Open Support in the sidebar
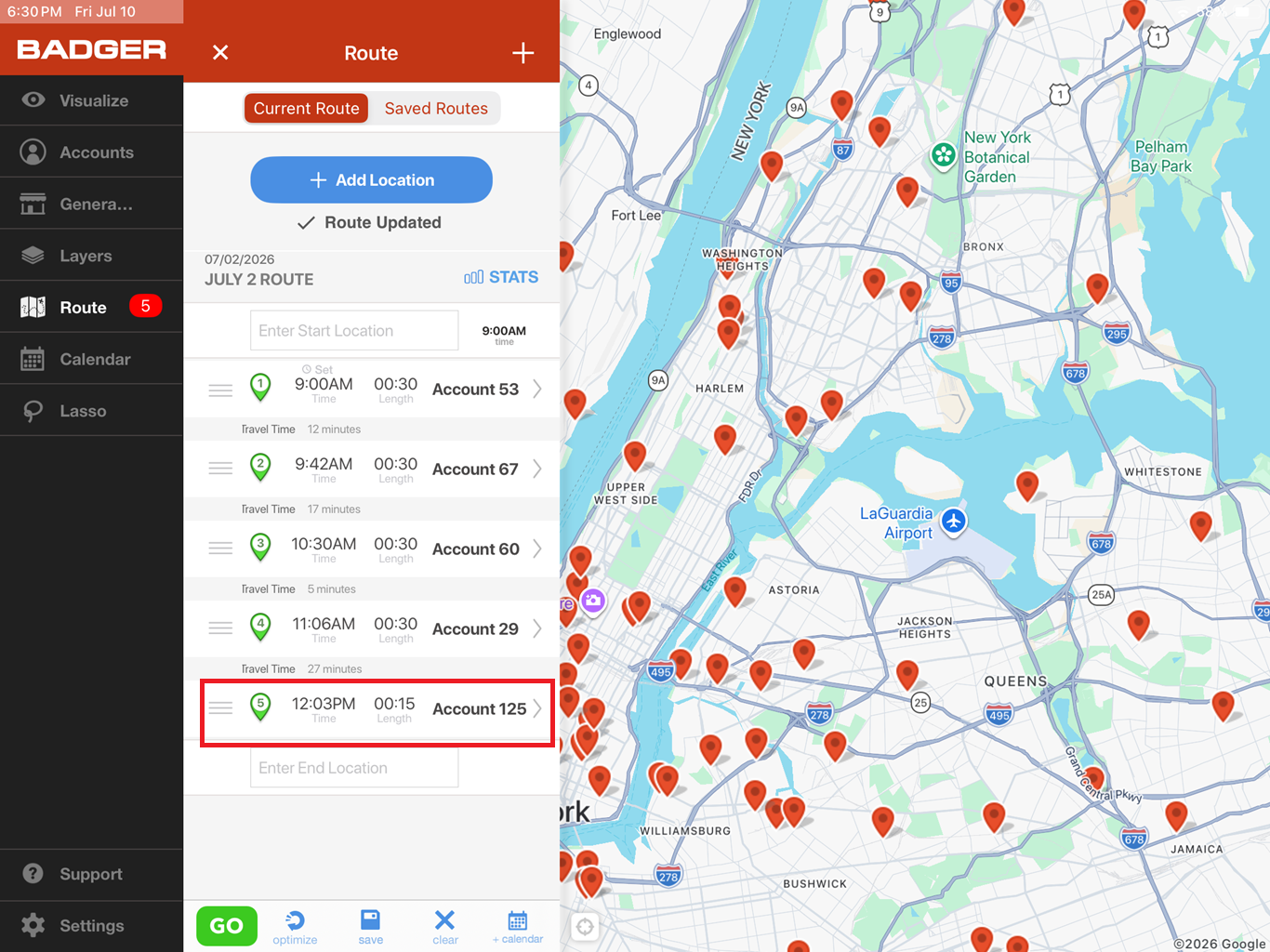This screenshot has width=1270, height=952. 91,874
